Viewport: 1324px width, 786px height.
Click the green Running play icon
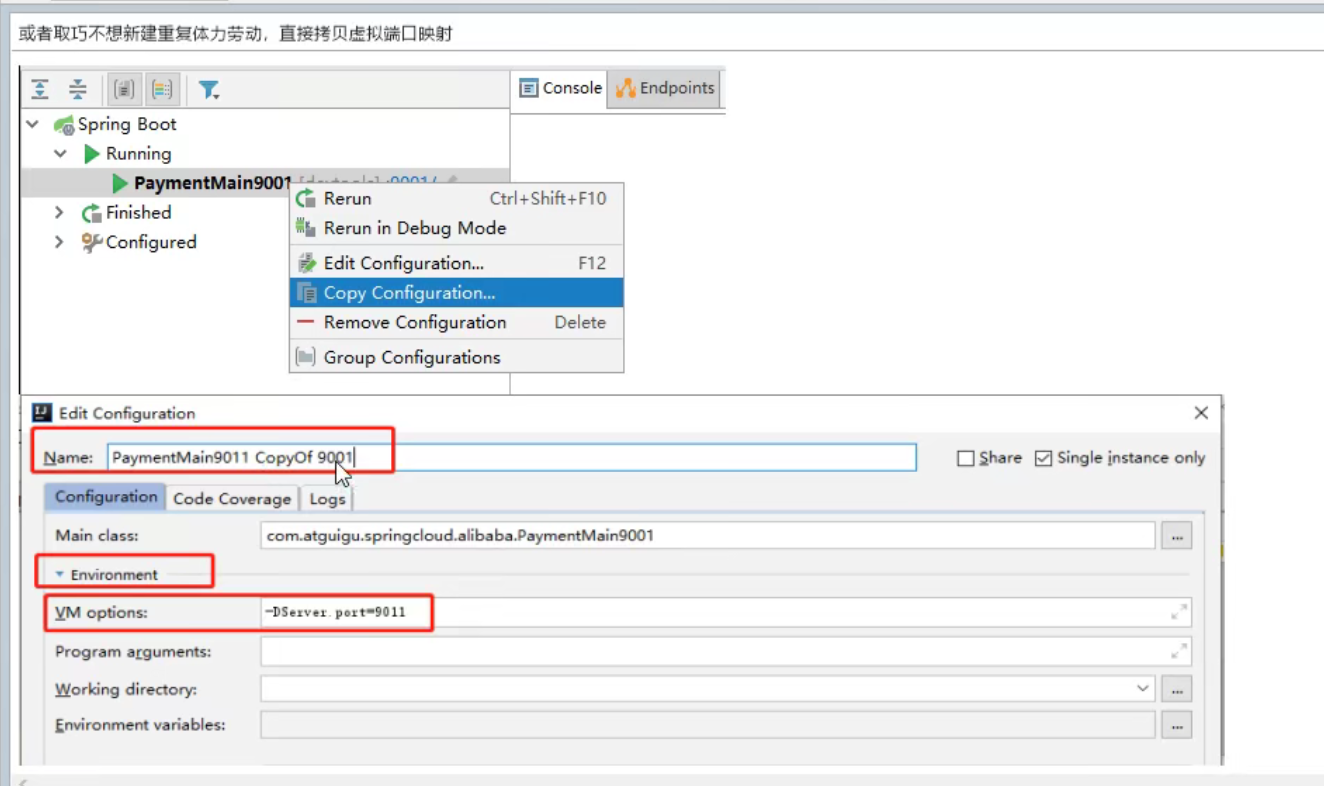92,154
